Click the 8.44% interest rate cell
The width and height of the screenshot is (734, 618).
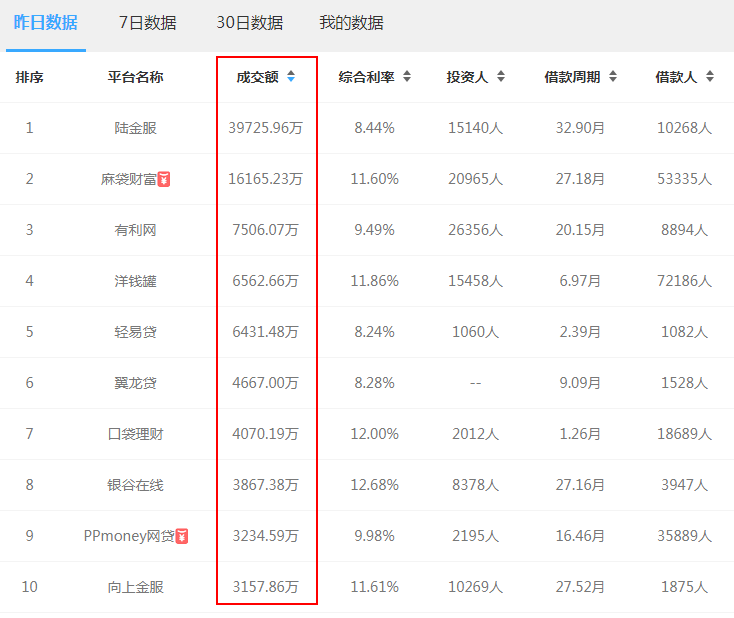[374, 128]
